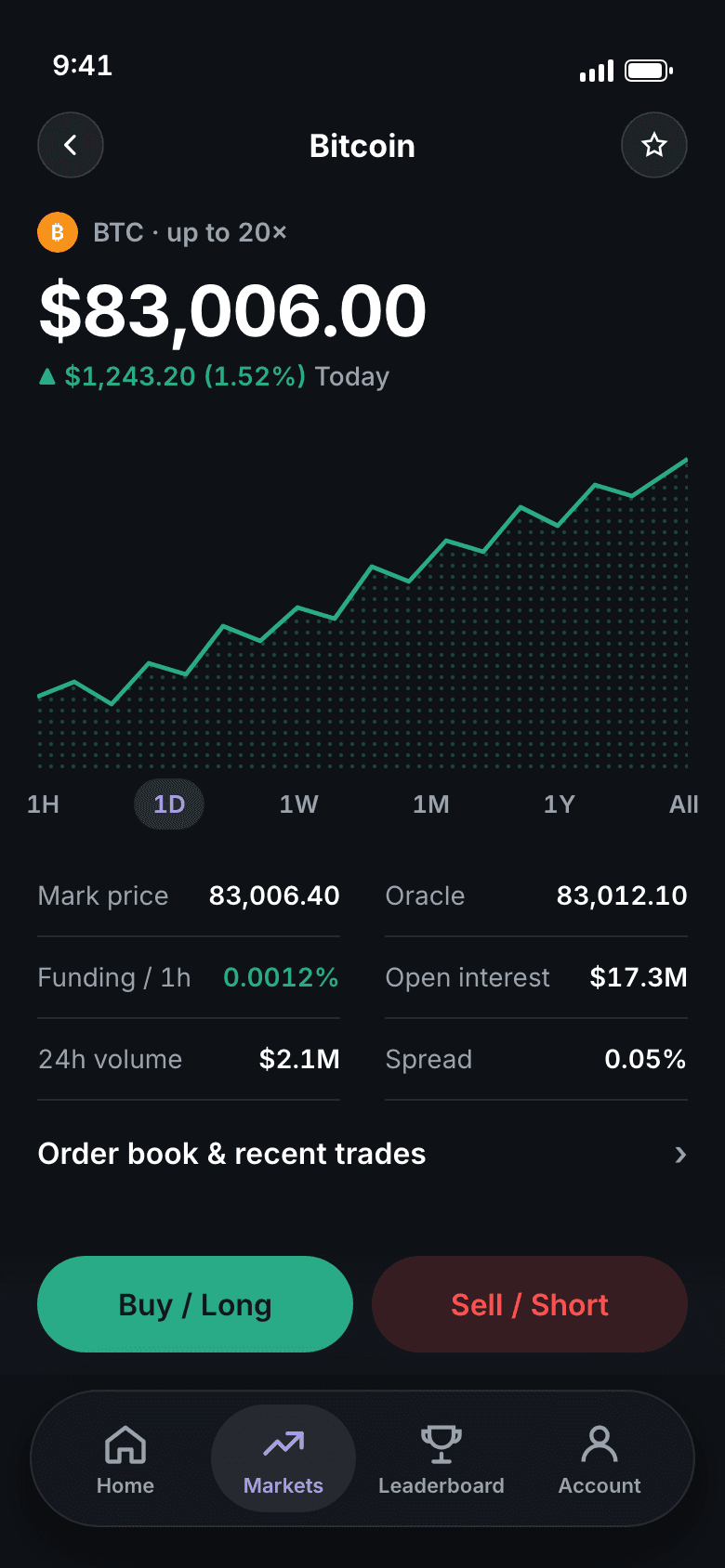The width and height of the screenshot is (725, 1568).
Task: Tap the Bitcoin page title
Action: click(x=362, y=146)
